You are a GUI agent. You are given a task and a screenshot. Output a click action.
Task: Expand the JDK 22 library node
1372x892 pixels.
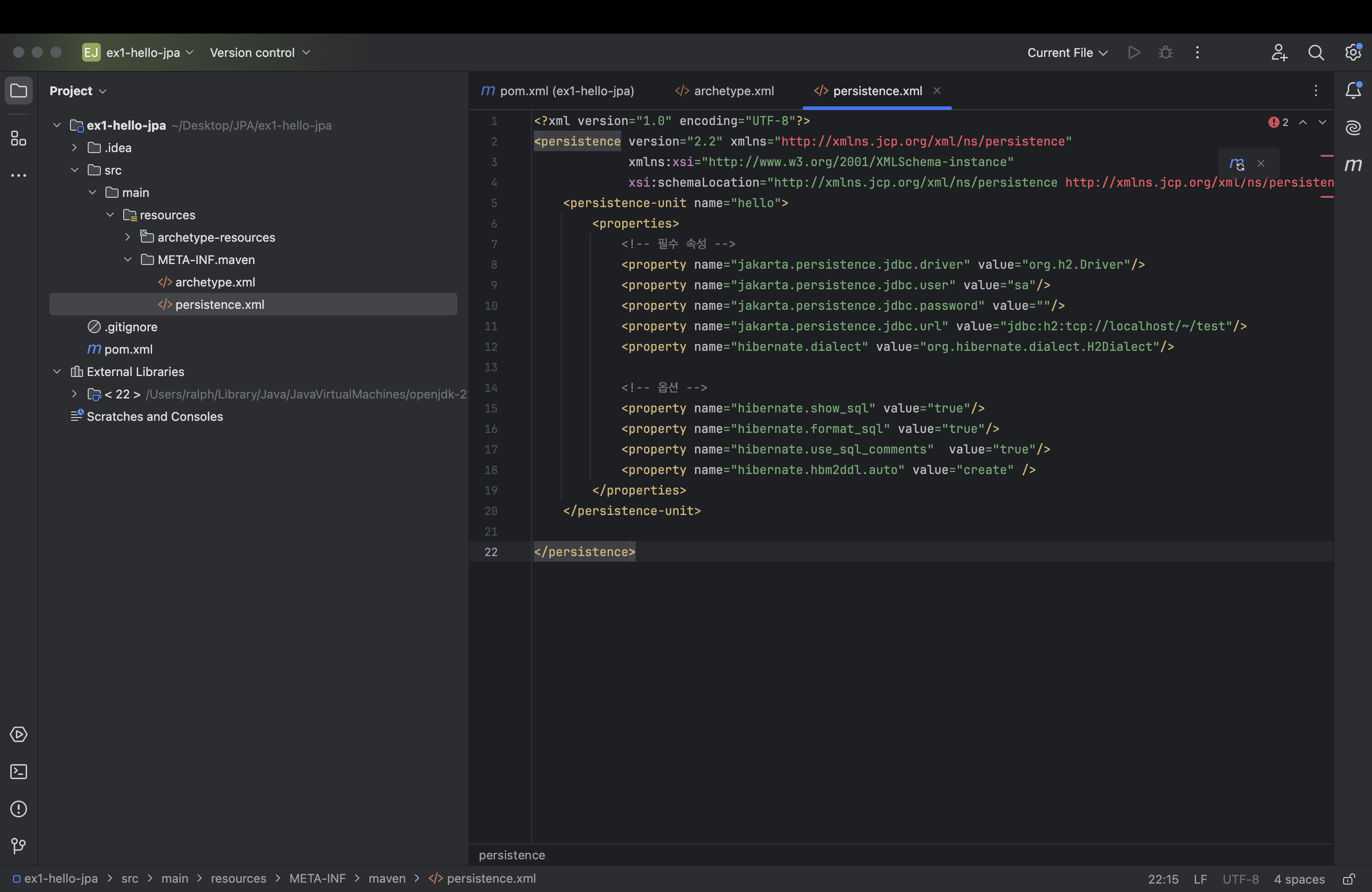pos(74,394)
